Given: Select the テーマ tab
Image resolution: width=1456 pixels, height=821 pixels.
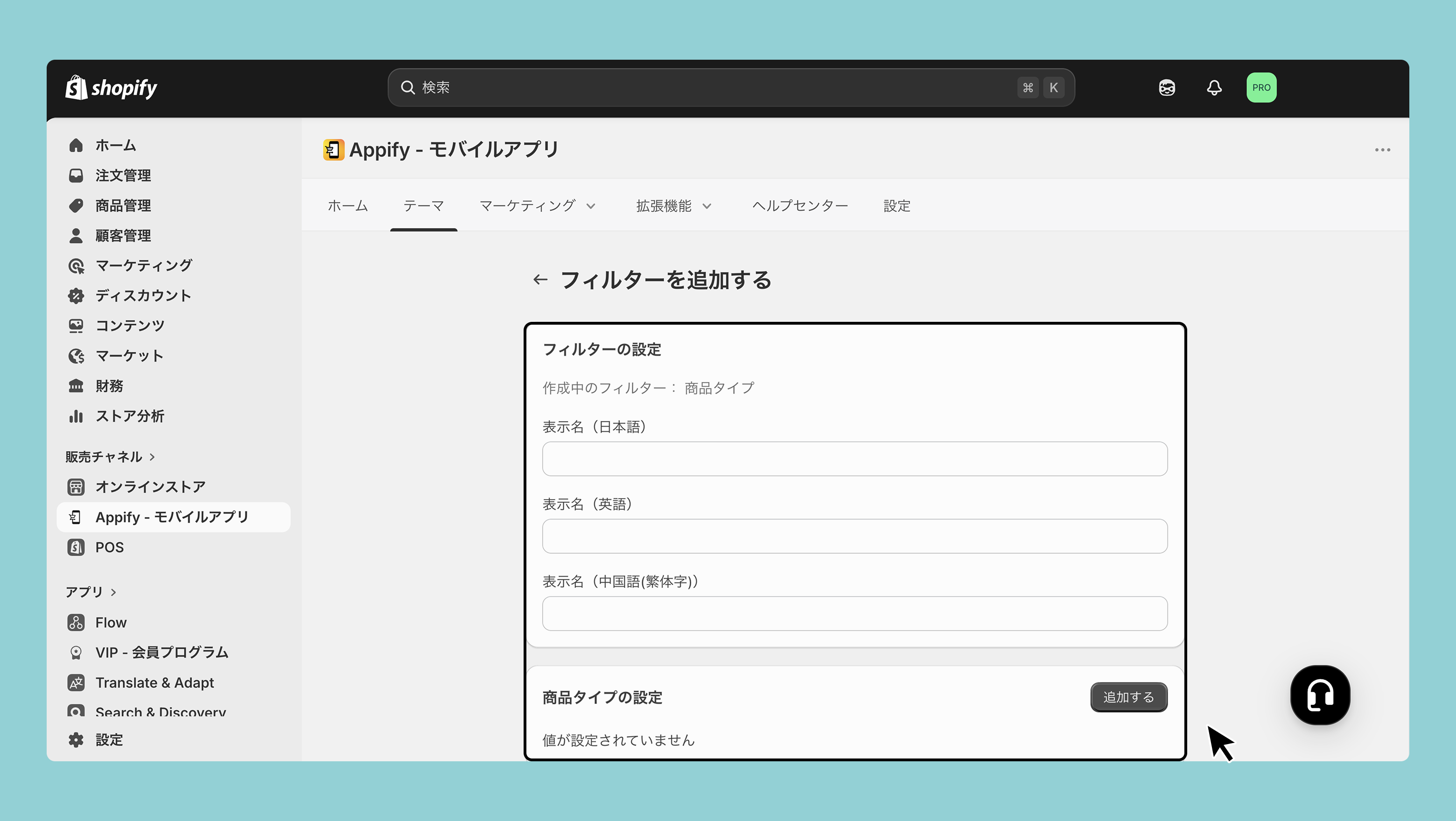Looking at the screenshot, I should pyautogui.click(x=423, y=206).
